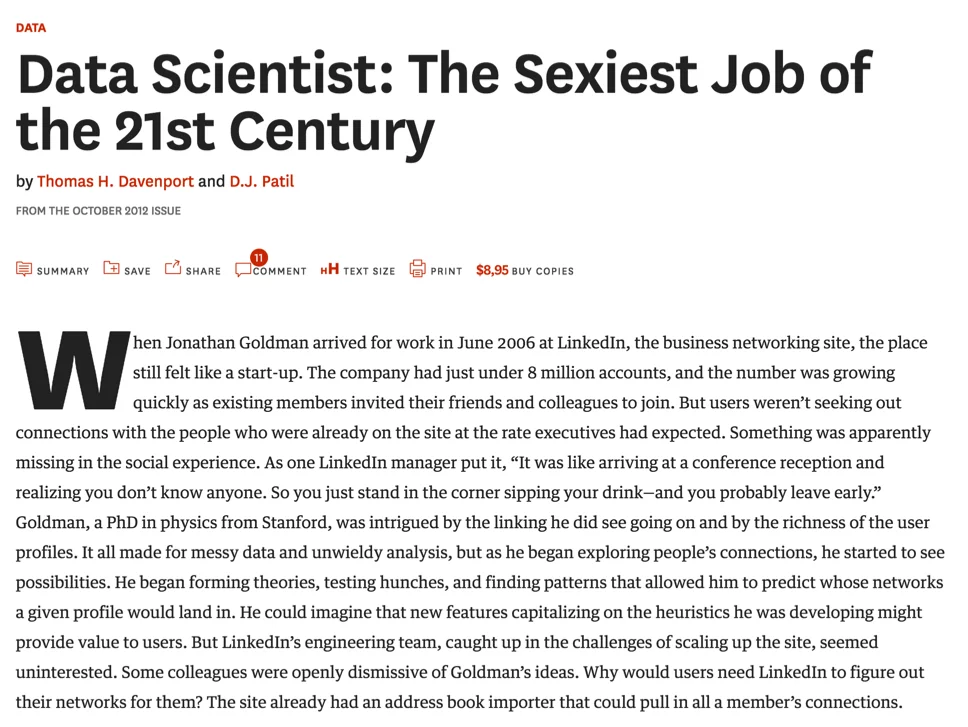Click the TEXT SIZE label
Screen dimensions: 968x727
click(369, 271)
